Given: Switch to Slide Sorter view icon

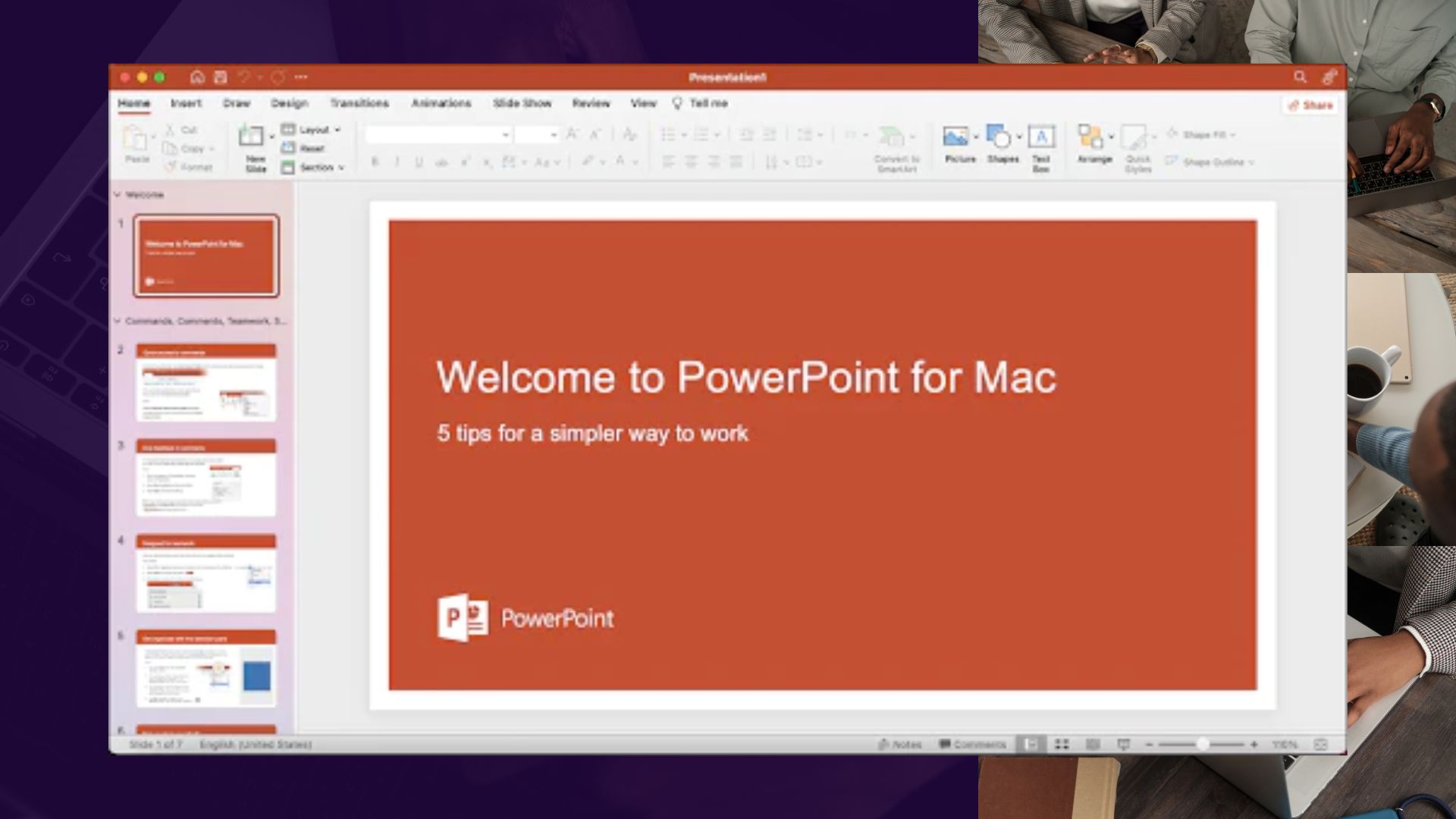Looking at the screenshot, I should pyautogui.click(x=1062, y=745).
